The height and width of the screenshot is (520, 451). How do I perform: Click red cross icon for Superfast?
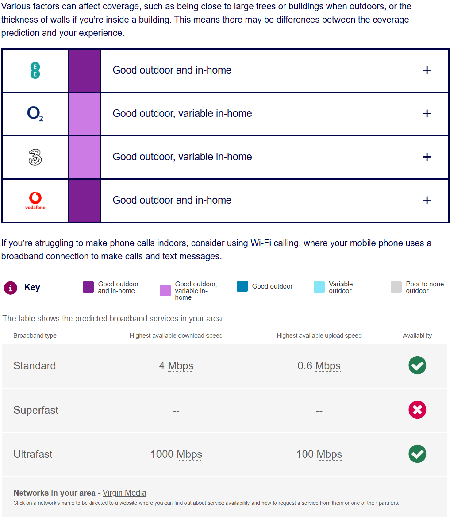click(417, 410)
